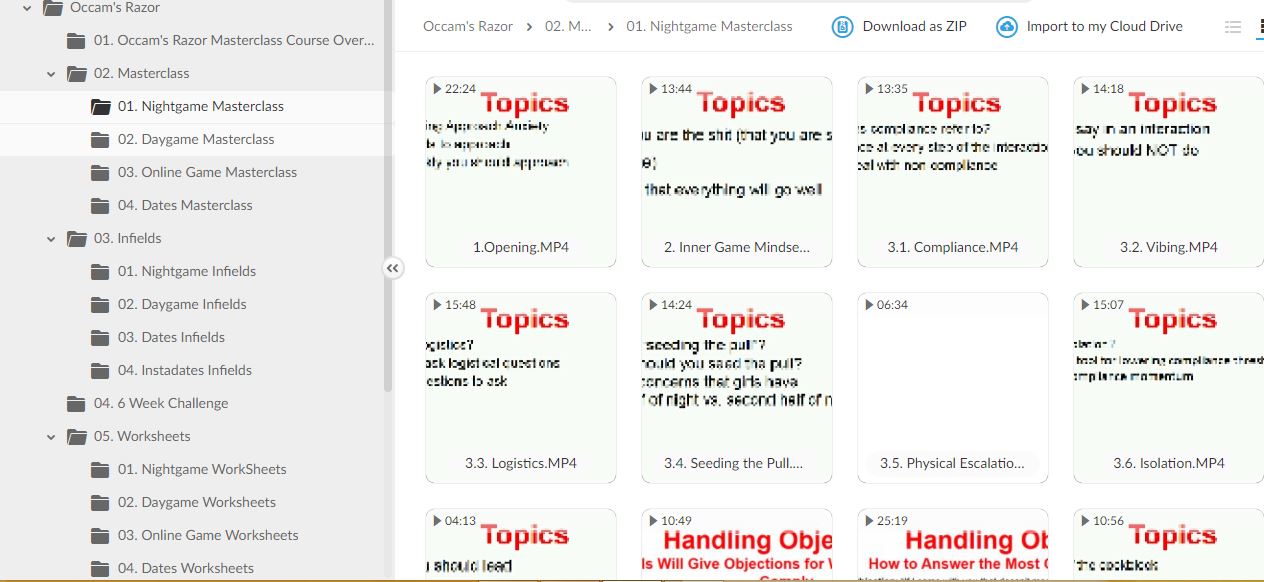Click the Import to my Cloud Drive icon
The image size is (1264, 582).
pos(1007,27)
